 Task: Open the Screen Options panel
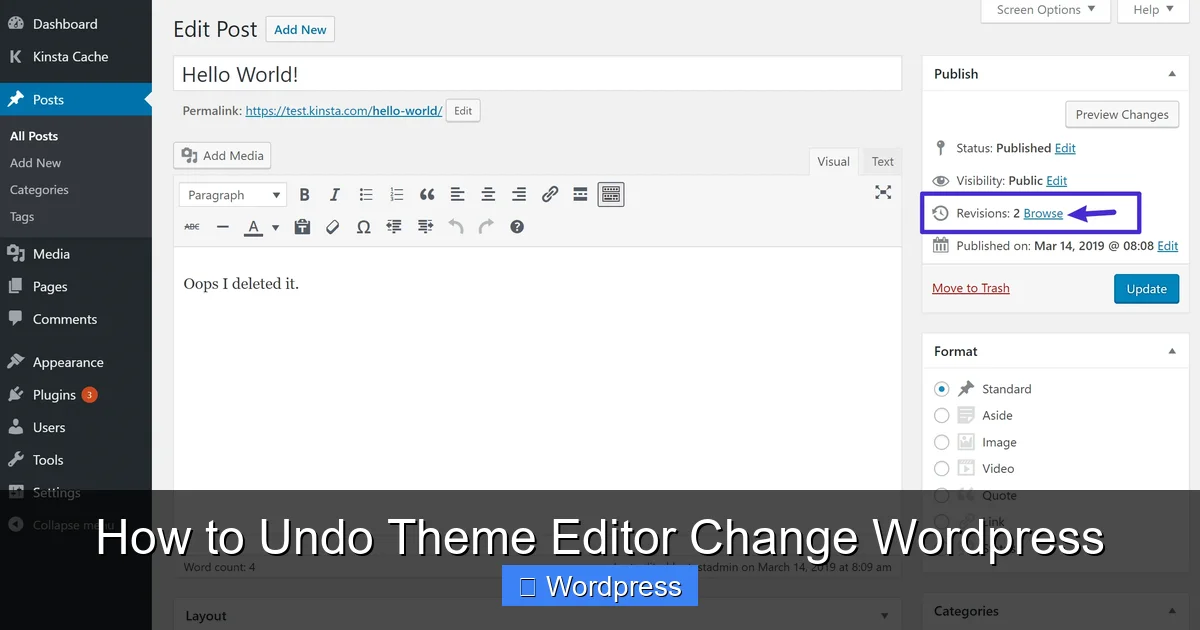coord(1046,10)
